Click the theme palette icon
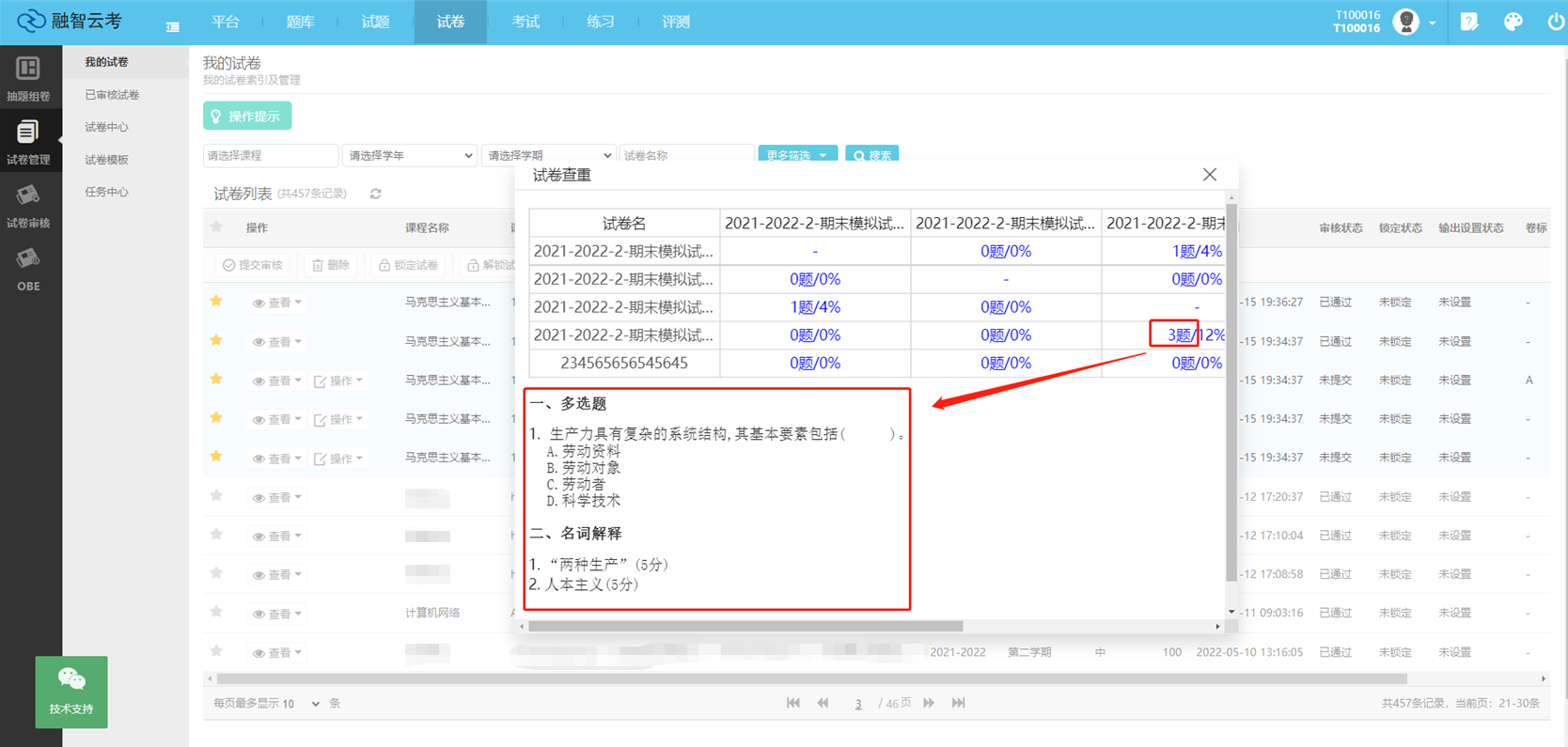Image resolution: width=1568 pixels, height=747 pixels. click(1513, 22)
